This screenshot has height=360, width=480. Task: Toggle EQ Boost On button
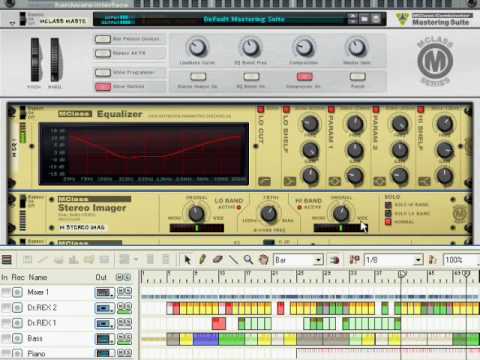251,77
